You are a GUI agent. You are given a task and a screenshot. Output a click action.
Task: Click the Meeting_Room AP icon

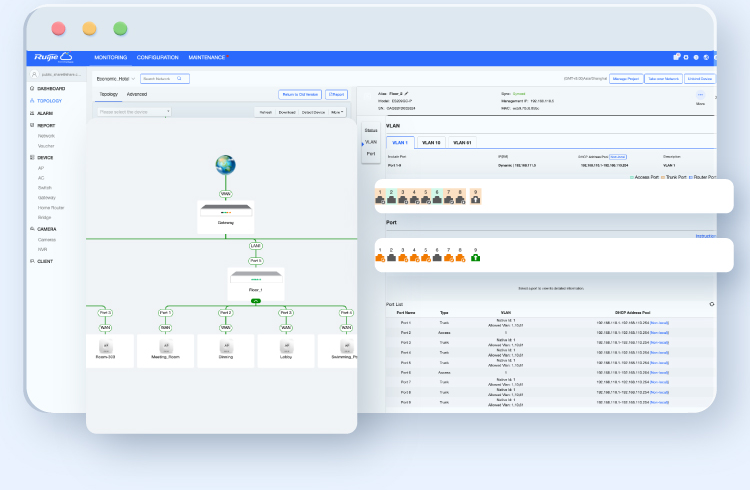[x=165, y=349]
